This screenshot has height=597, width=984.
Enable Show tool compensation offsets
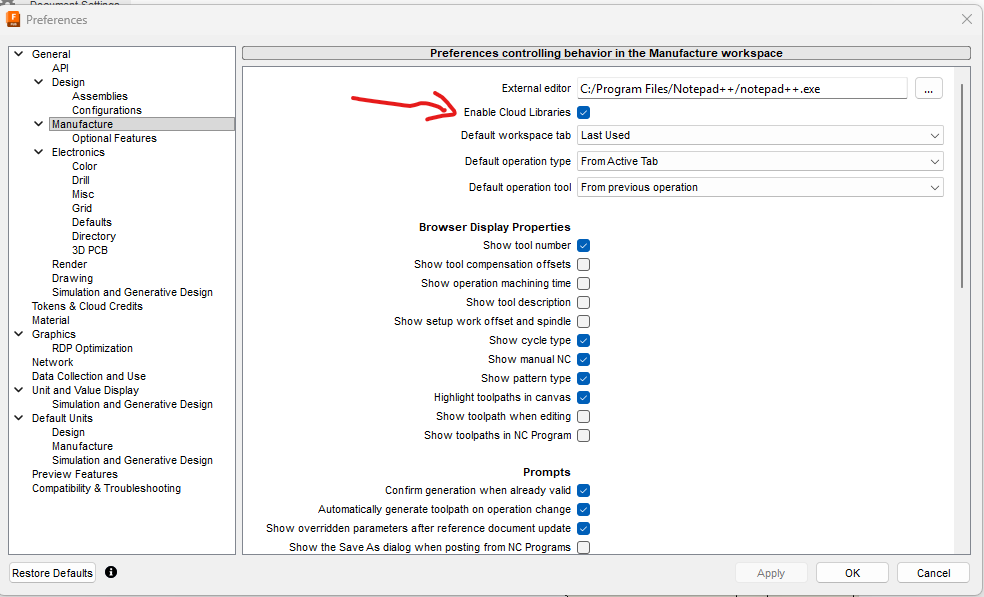tap(583, 265)
